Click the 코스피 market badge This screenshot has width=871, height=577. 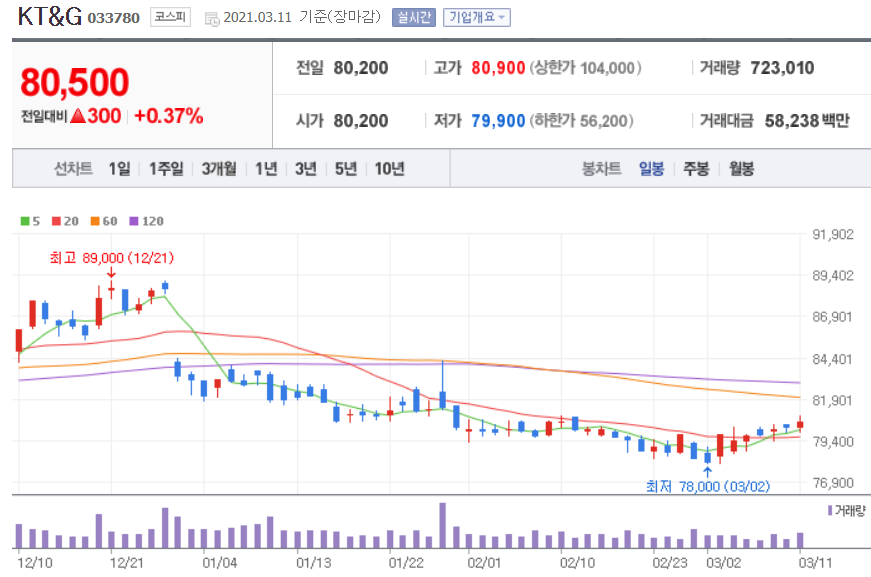pos(170,17)
